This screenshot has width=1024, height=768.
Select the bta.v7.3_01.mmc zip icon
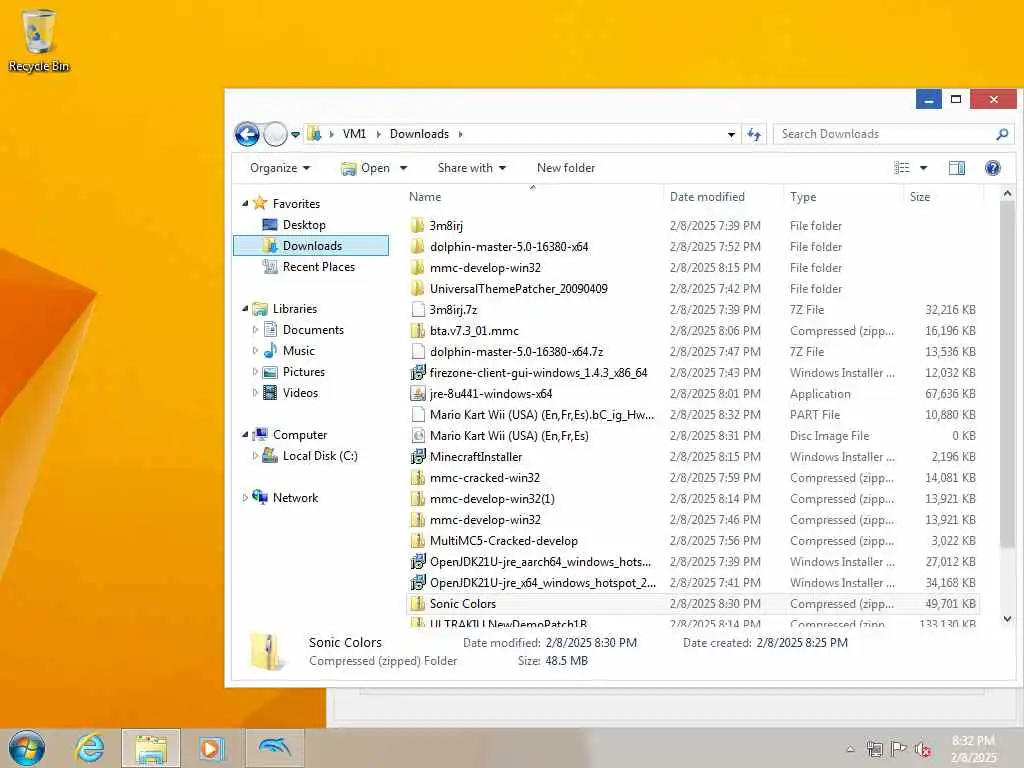418,330
